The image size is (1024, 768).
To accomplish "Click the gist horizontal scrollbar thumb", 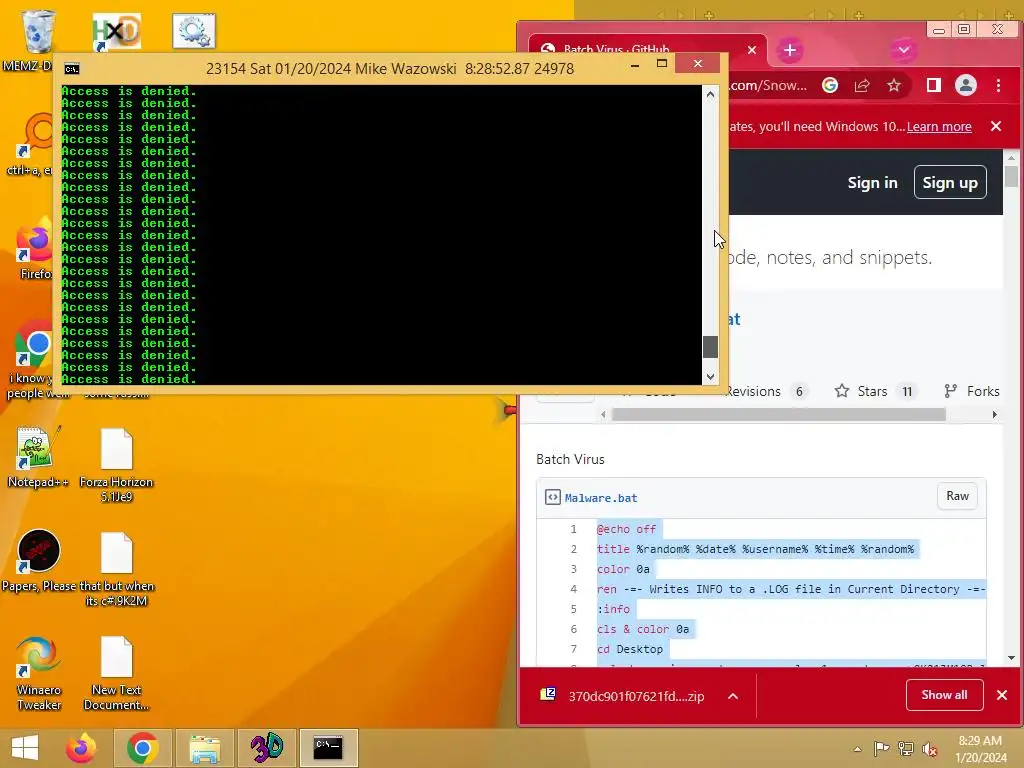I will (x=778, y=415).
